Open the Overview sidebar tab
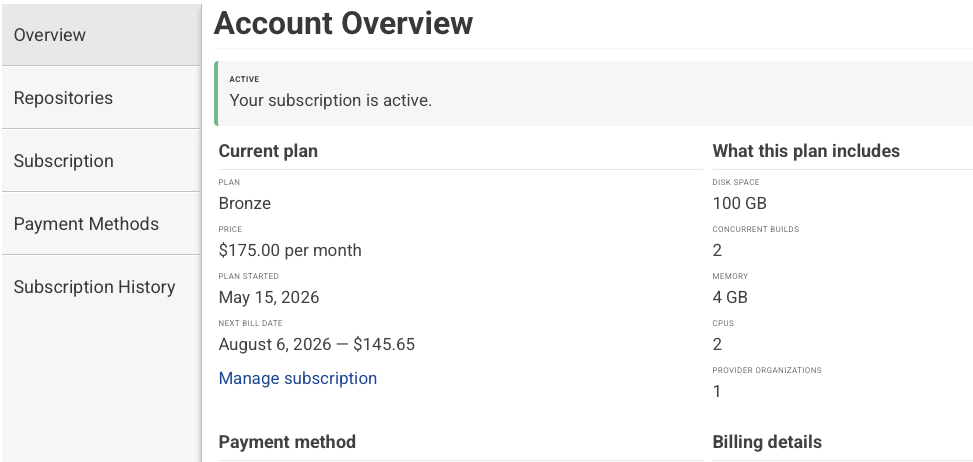Screen dimensions: 973x462 tap(101, 35)
